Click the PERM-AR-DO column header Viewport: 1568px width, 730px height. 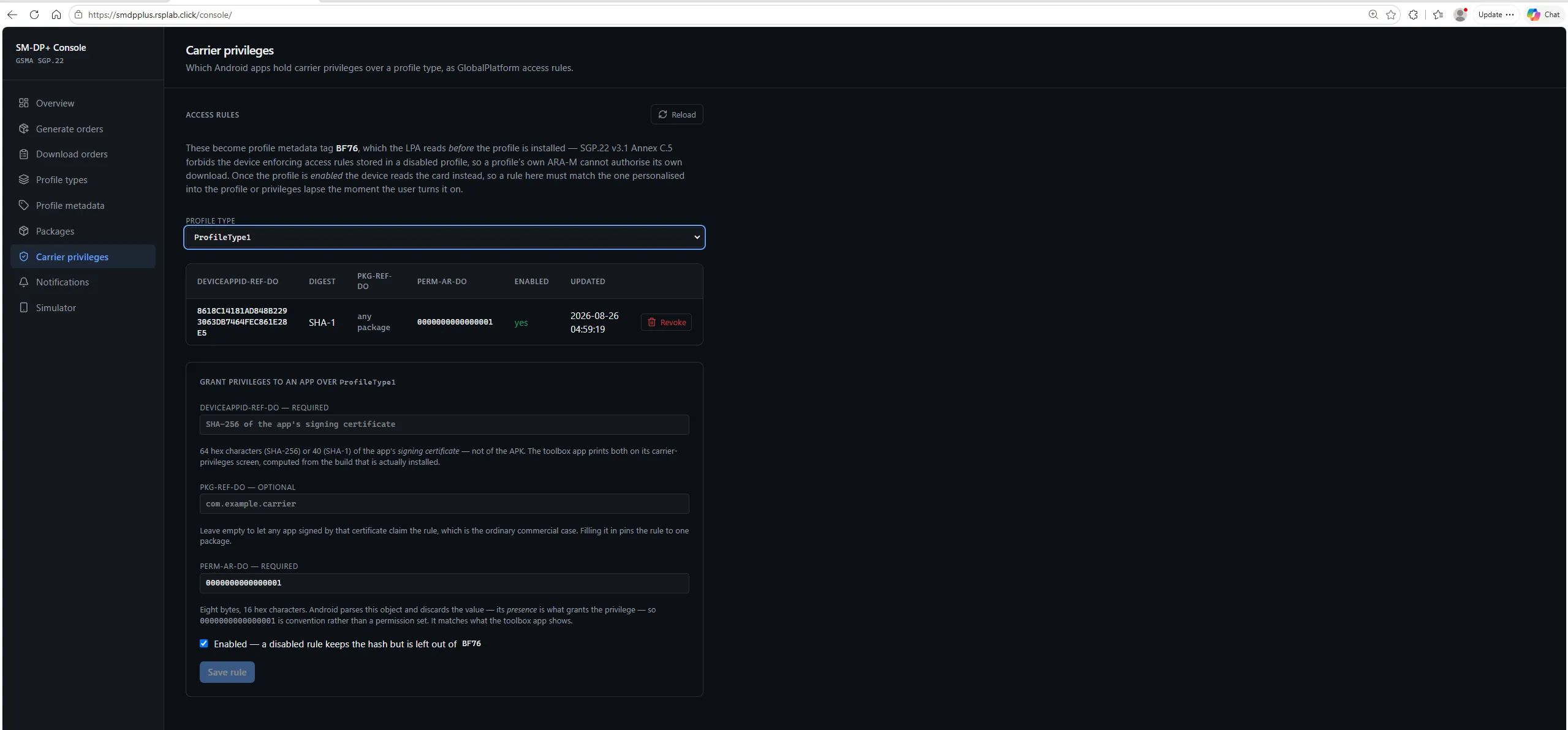click(x=442, y=282)
